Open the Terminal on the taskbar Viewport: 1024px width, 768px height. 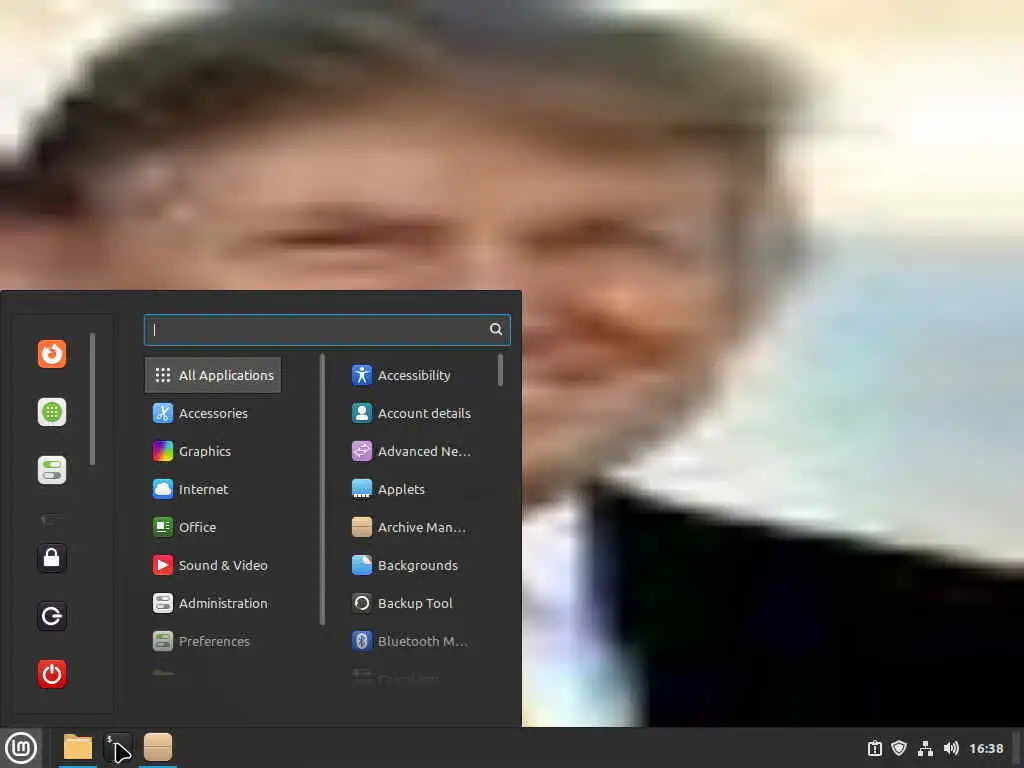point(118,748)
